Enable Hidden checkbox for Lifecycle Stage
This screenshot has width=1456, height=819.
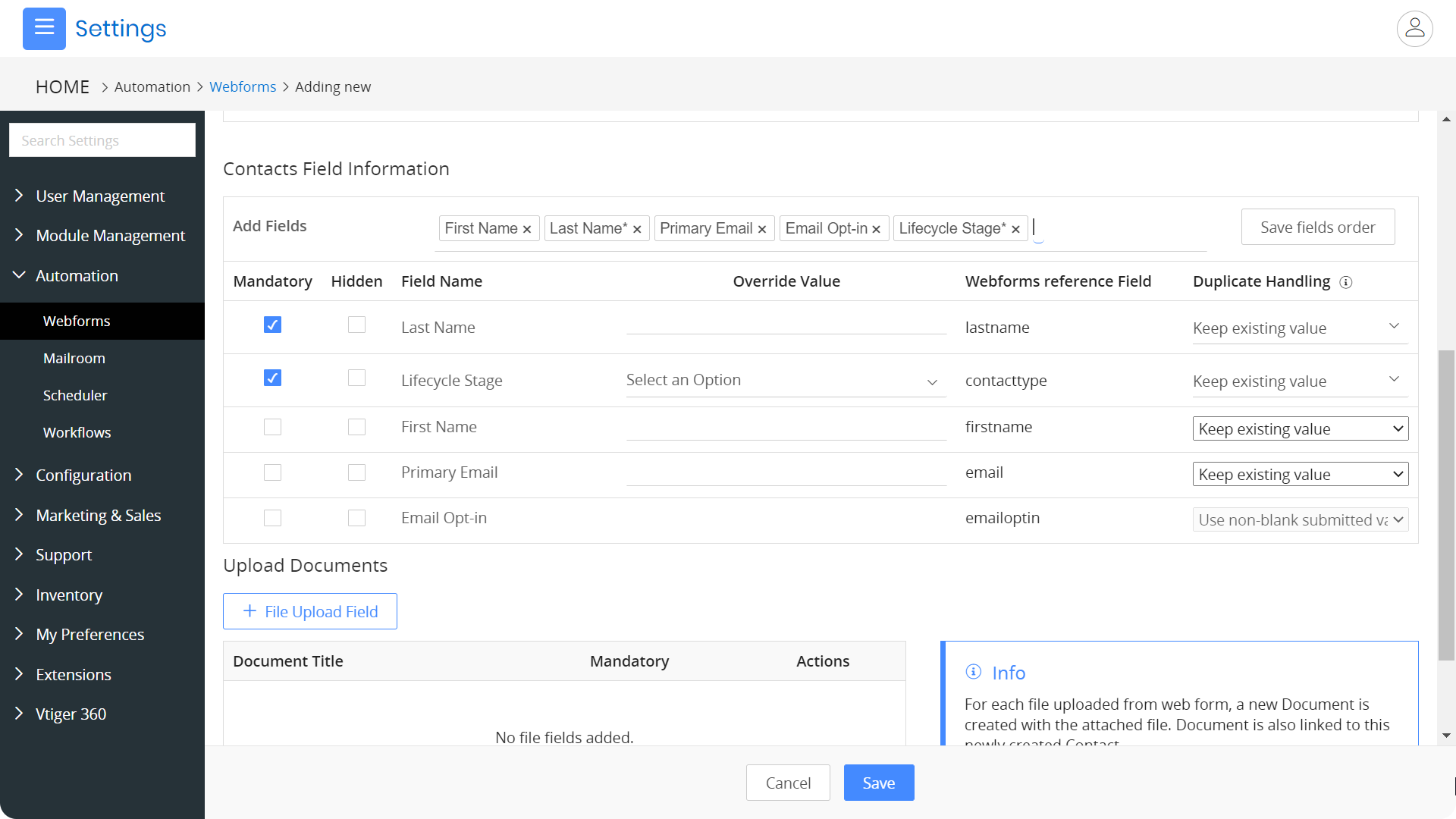[x=356, y=378]
